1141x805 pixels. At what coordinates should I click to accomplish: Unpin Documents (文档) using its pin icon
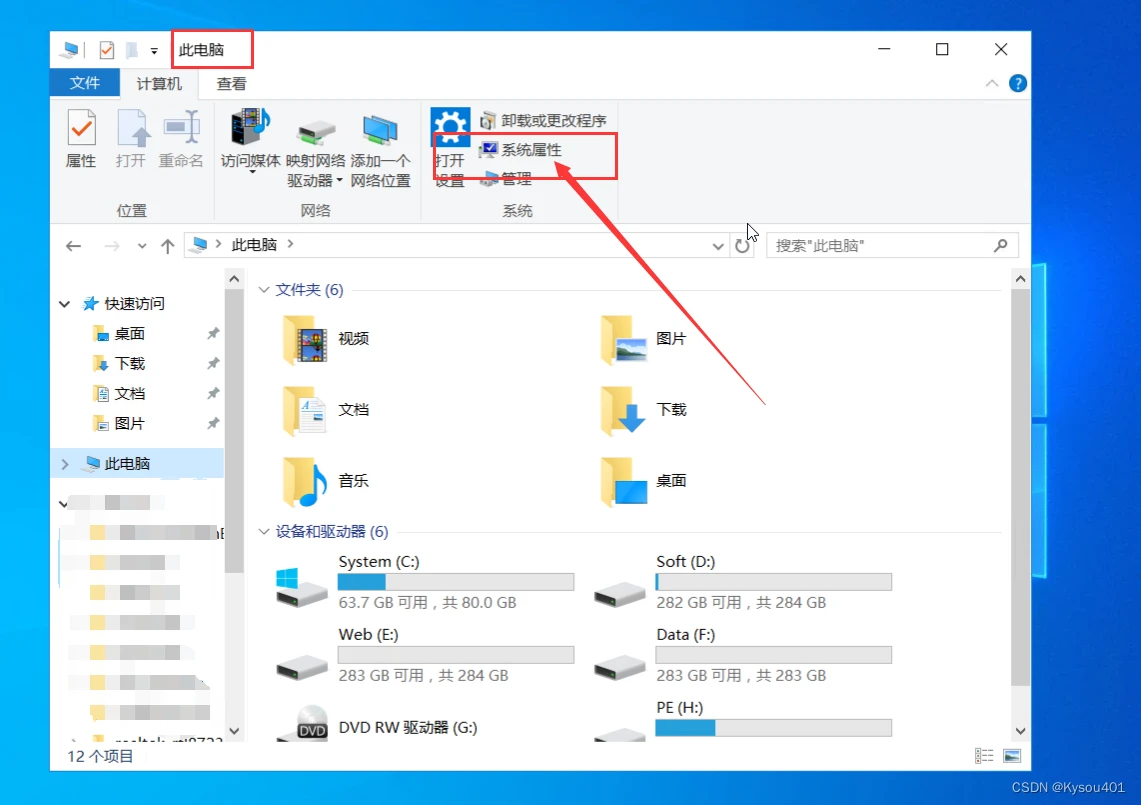click(x=212, y=394)
